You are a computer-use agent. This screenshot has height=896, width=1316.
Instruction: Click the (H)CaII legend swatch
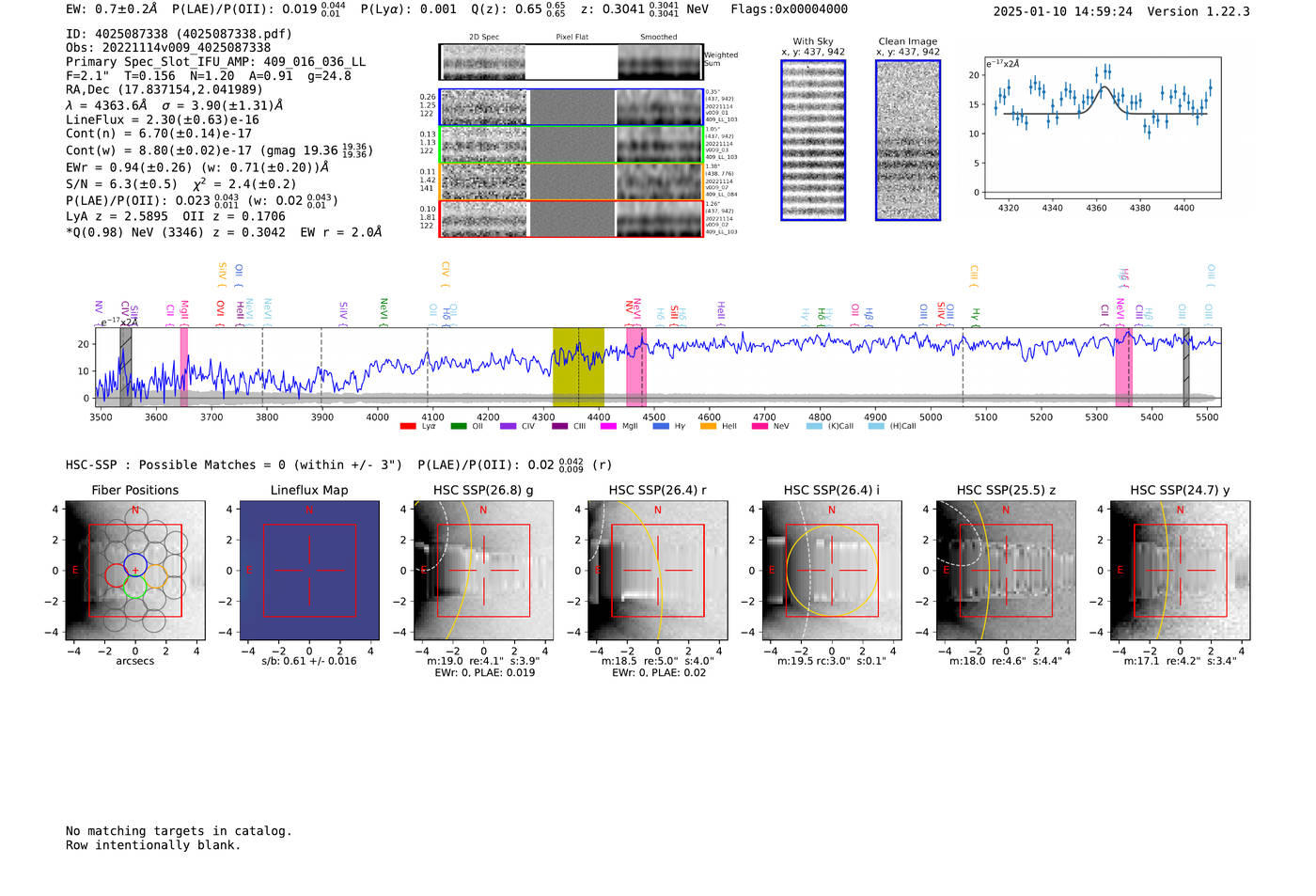point(876,426)
